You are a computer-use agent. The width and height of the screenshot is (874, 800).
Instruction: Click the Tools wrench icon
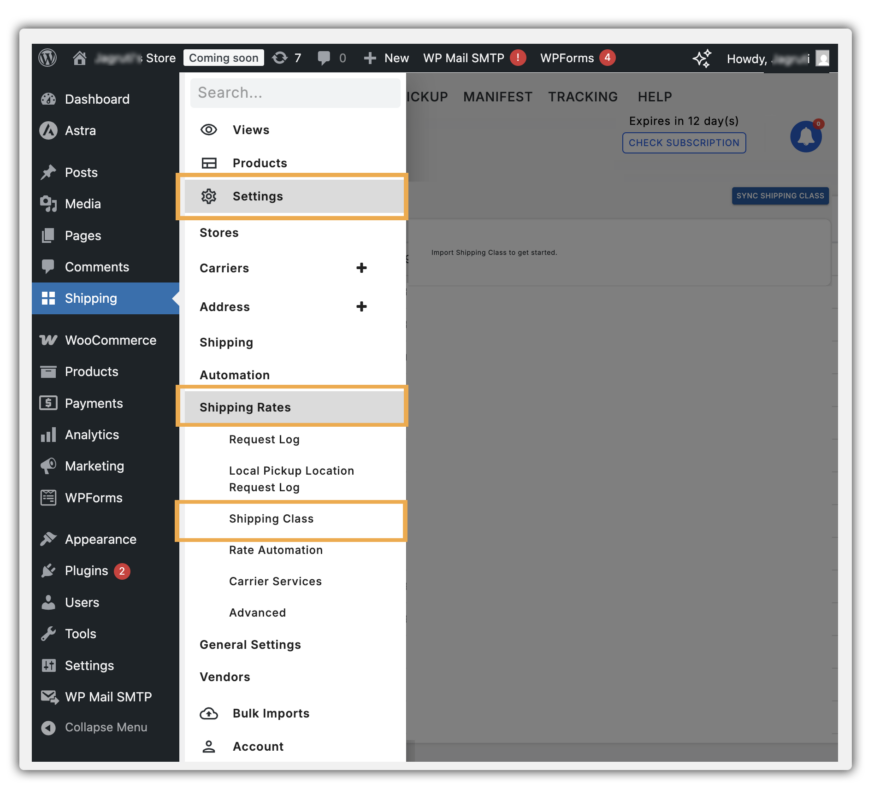[48, 633]
